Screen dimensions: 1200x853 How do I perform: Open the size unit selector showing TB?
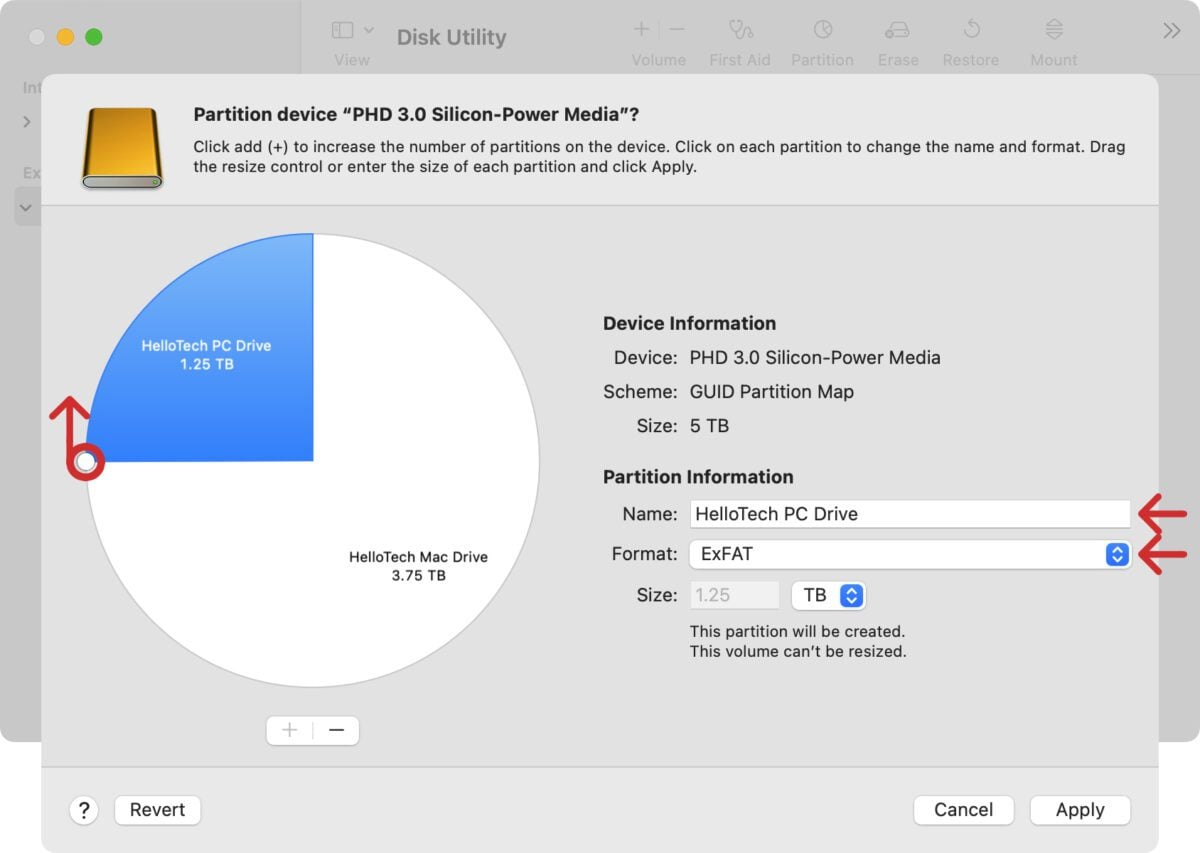[828, 594]
